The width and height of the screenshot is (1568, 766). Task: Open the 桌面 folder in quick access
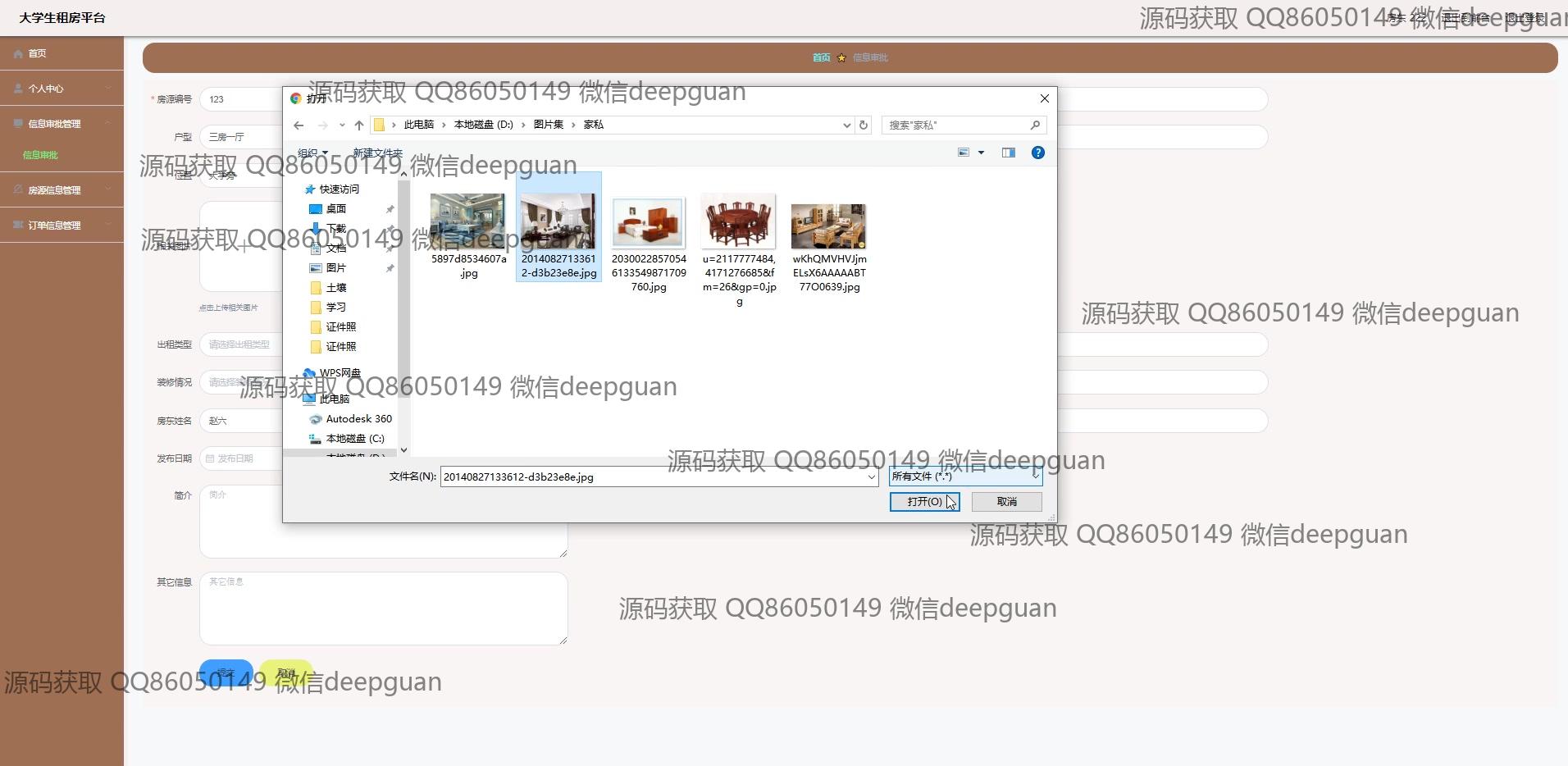coord(335,209)
